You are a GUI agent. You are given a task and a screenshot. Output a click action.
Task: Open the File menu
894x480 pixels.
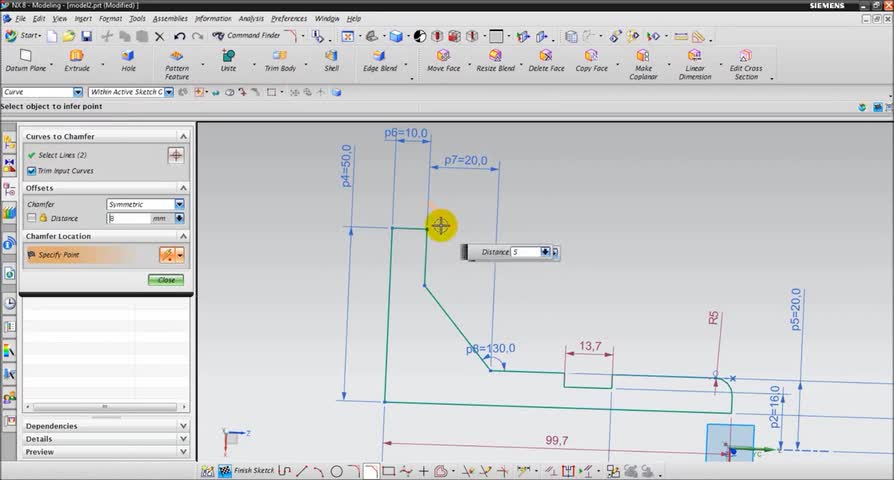click(20, 18)
